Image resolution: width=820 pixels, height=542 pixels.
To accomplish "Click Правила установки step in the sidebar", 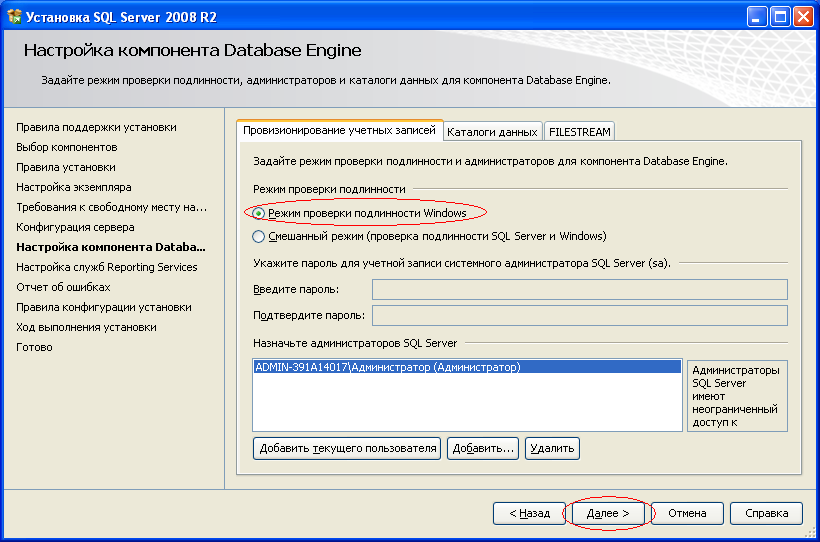I will (x=66, y=167).
